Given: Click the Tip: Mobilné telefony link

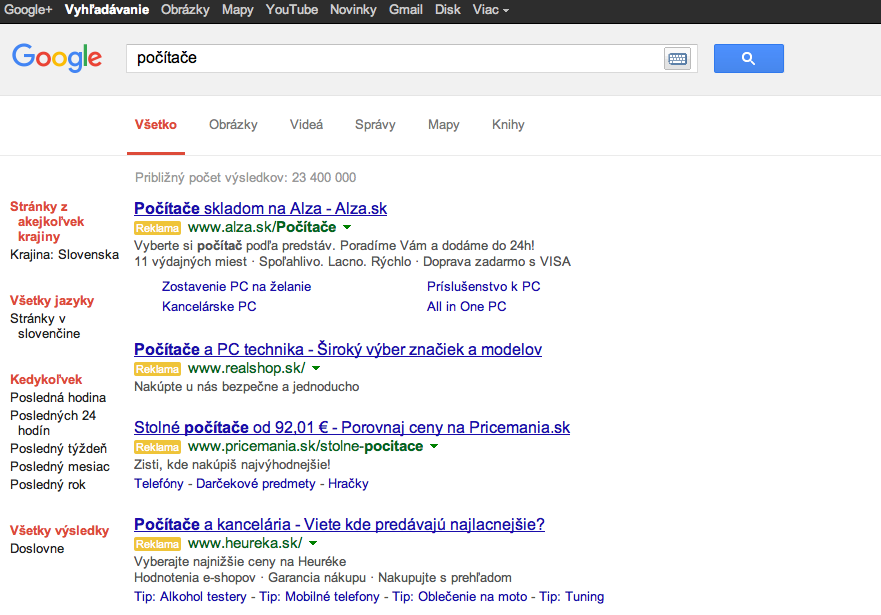Looking at the screenshot, I should tap(319, 596).
